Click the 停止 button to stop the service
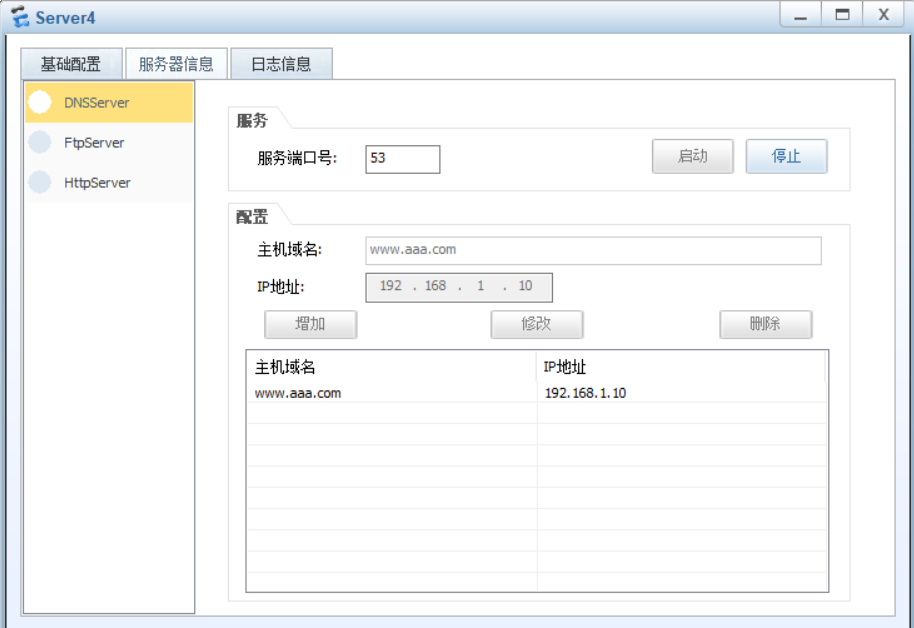This screenshot has height=628, width=914. coord(786,156)
